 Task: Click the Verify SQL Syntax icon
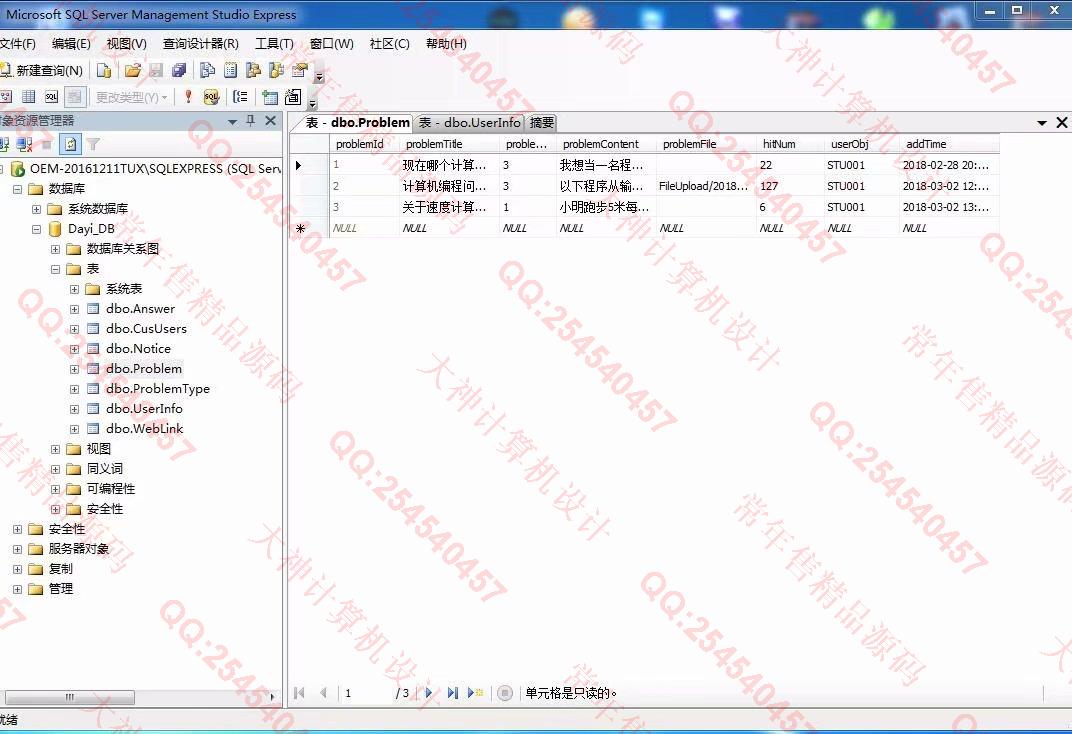click(x=211, y=97)
